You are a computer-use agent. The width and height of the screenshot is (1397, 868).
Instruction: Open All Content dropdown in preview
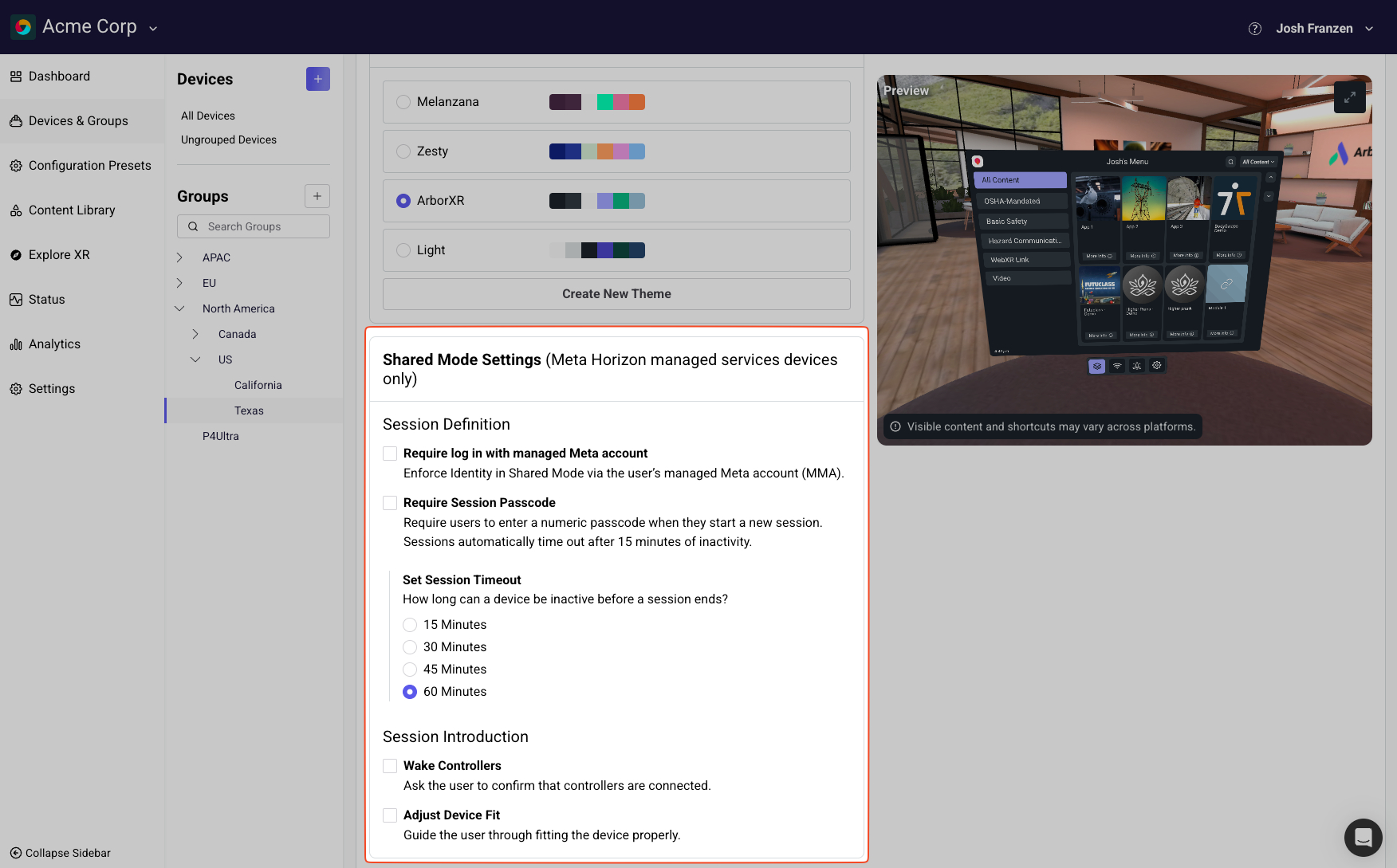pyautogui.click(x=1258, y=162)
